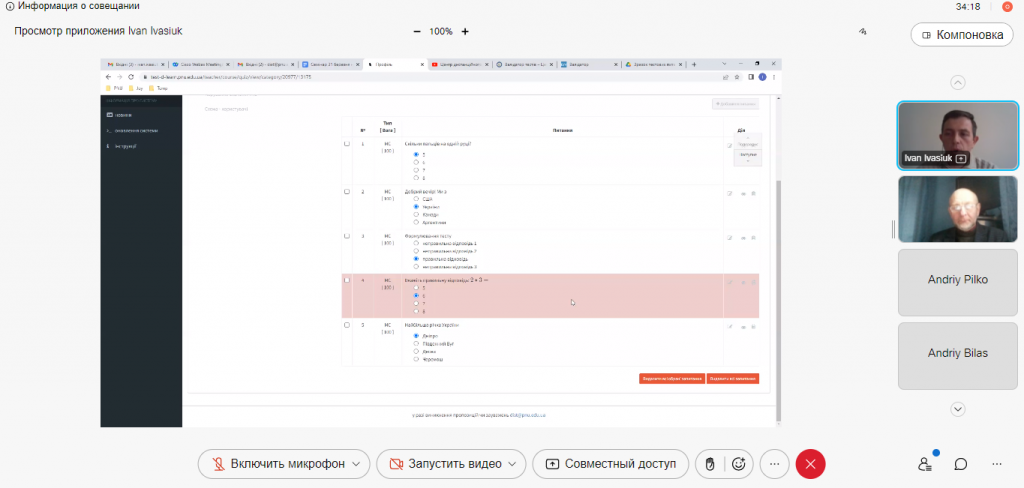Expand the Включить микрофон dropdown arrow
The height and width of the screenshot is (488, 1024).
point(356,464)
